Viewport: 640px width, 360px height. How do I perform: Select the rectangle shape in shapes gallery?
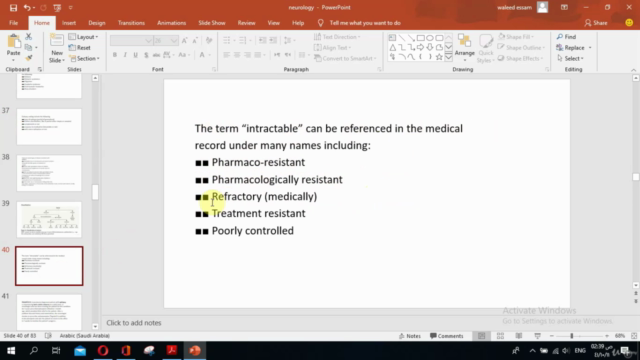point(420,38)
